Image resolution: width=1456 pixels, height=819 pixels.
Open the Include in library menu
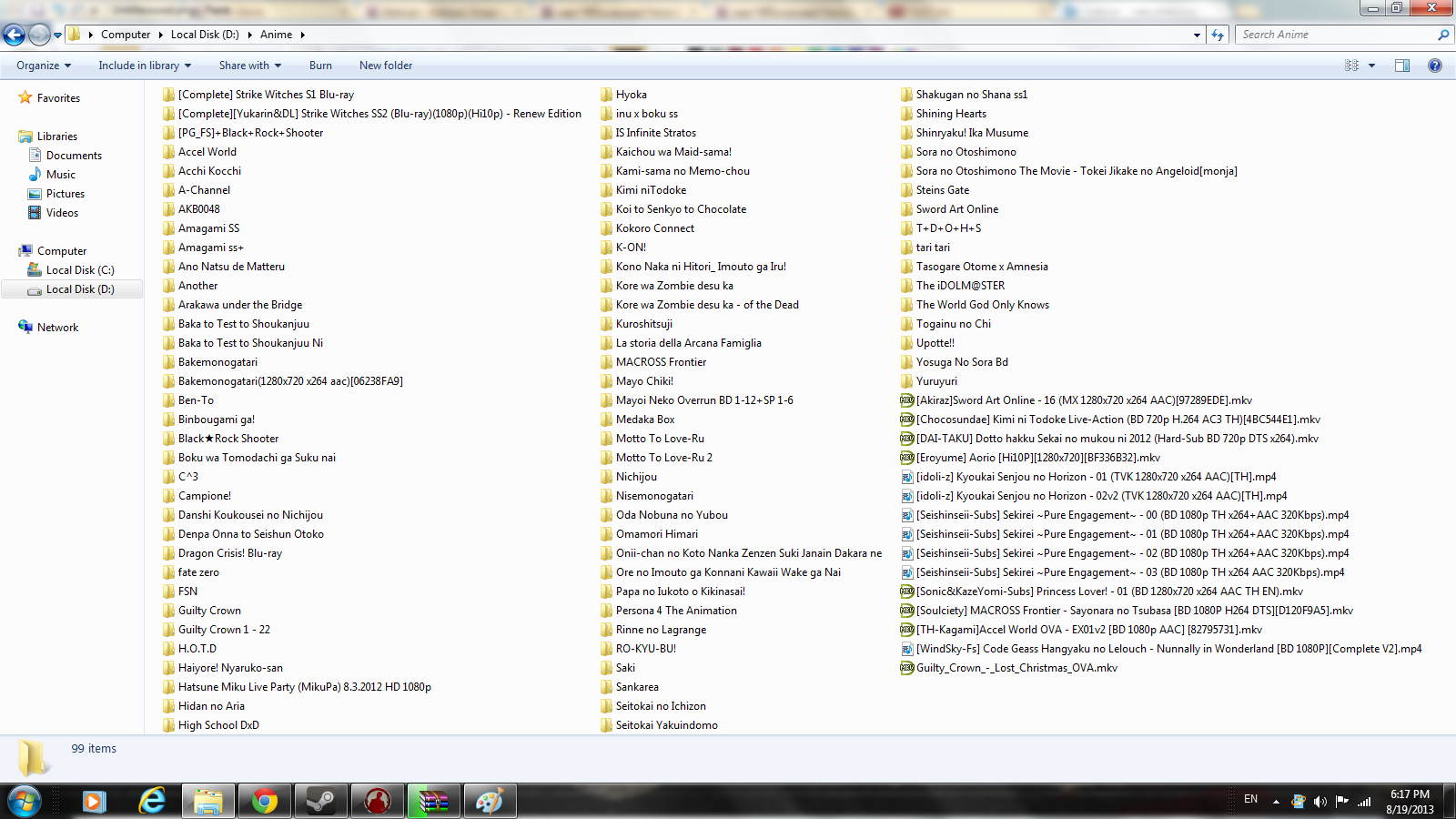point(145,66)
